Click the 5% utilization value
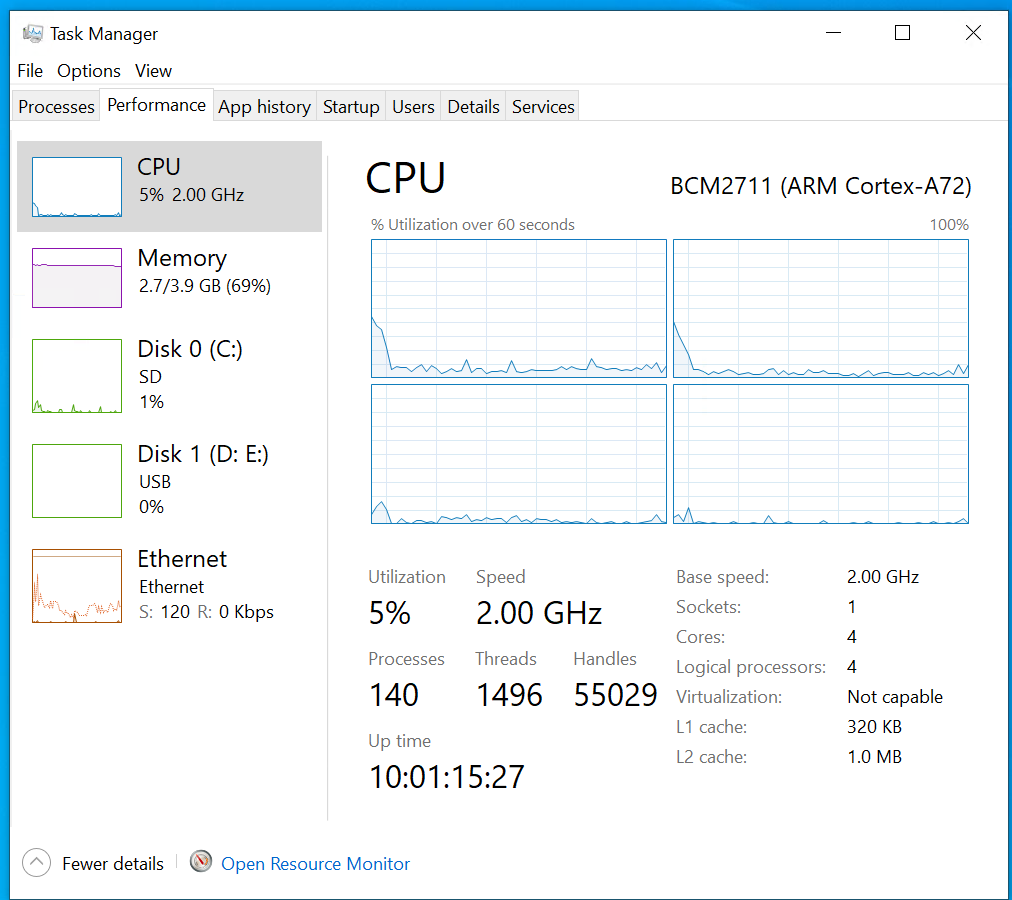 [x=389, y=613]
